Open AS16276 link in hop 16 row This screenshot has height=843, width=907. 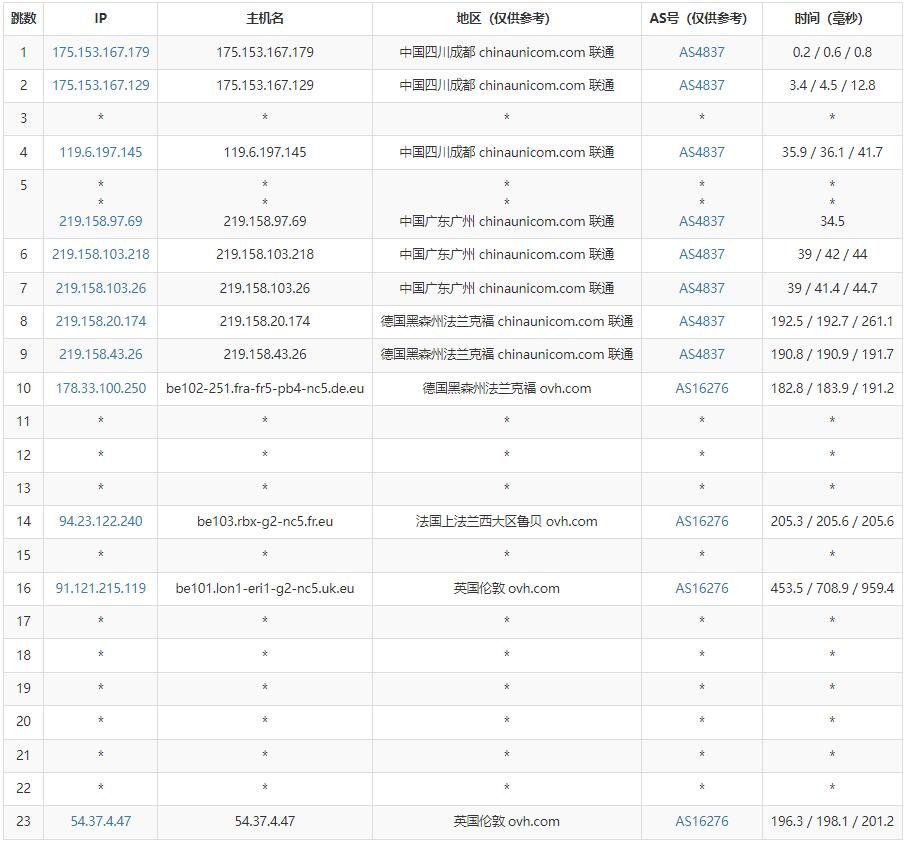coord(702,588)
